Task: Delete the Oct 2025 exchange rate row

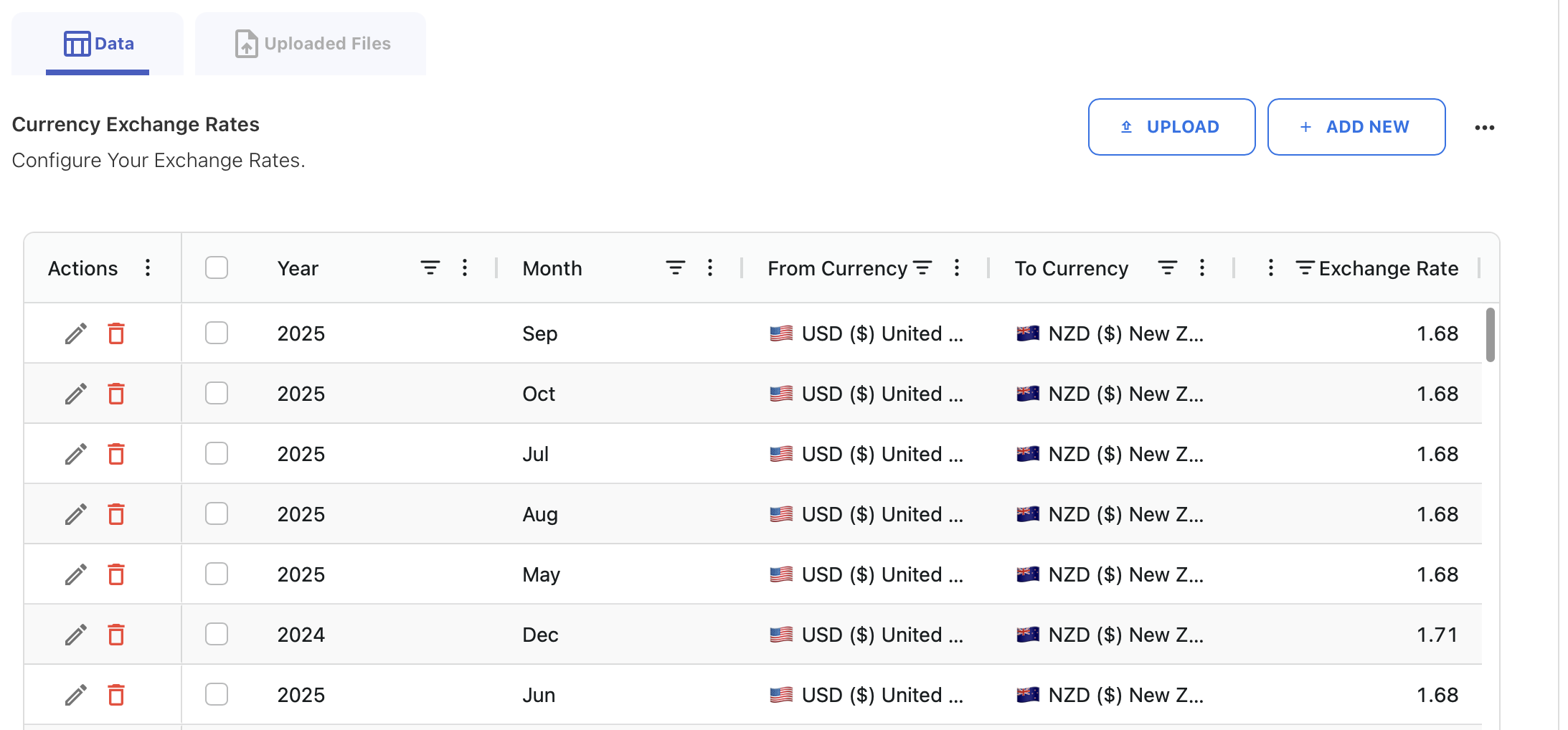Action: click(116, 393)
